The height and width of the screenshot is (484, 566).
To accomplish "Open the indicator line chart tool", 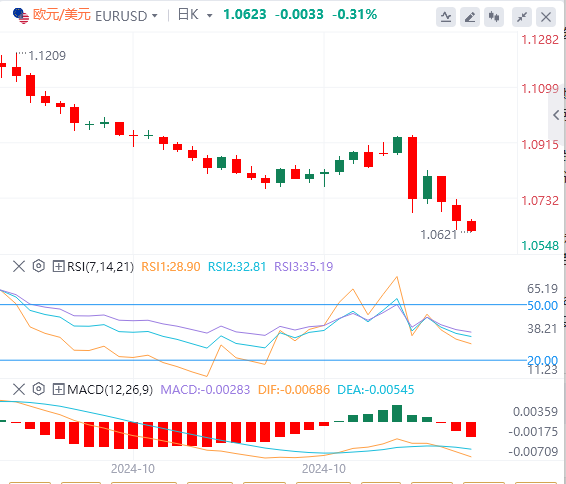I will coord(446,17).
